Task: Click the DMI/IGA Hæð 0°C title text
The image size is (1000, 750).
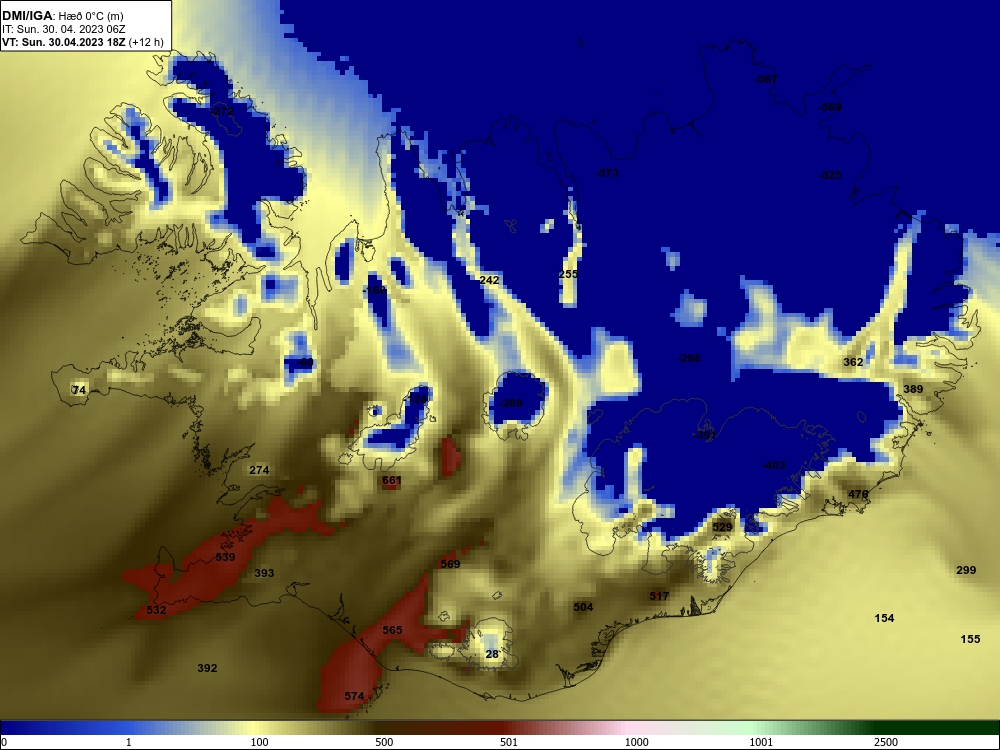Action: click(x=62, y=16)
